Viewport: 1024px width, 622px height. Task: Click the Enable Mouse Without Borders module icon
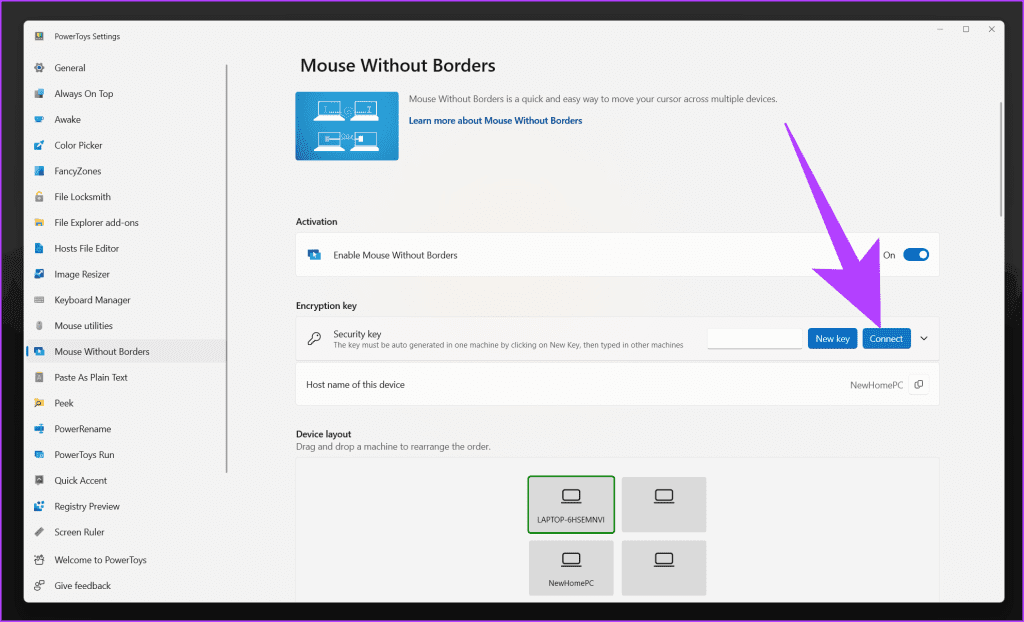(x=314, y=255)
